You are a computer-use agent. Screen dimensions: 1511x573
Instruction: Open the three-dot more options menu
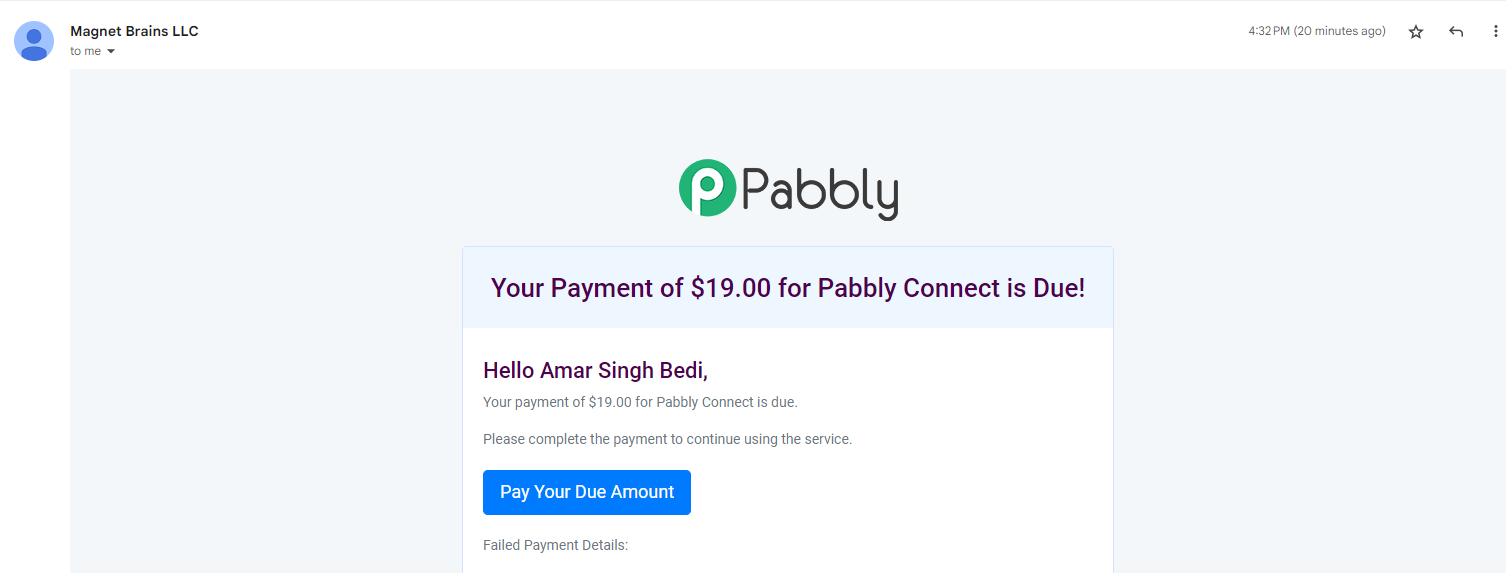(1496, 32)
